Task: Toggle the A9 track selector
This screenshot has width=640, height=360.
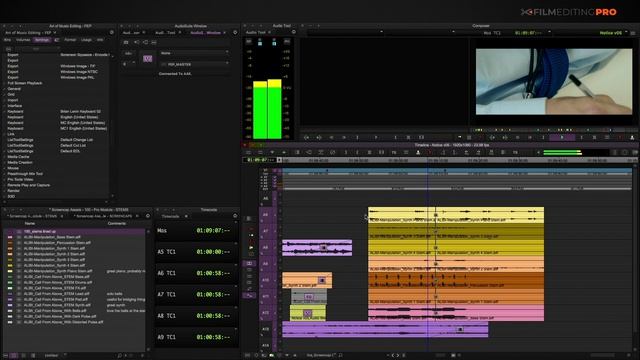Action: (x=265, y=264)
